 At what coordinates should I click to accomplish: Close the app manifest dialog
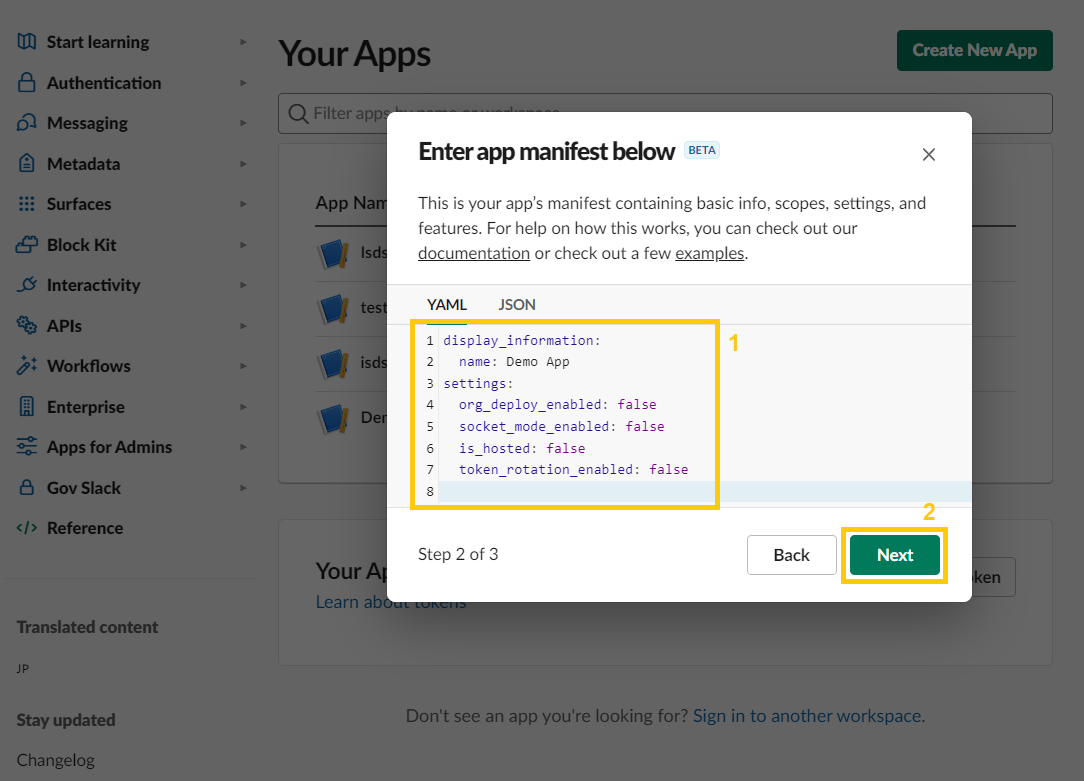(928, 154)
